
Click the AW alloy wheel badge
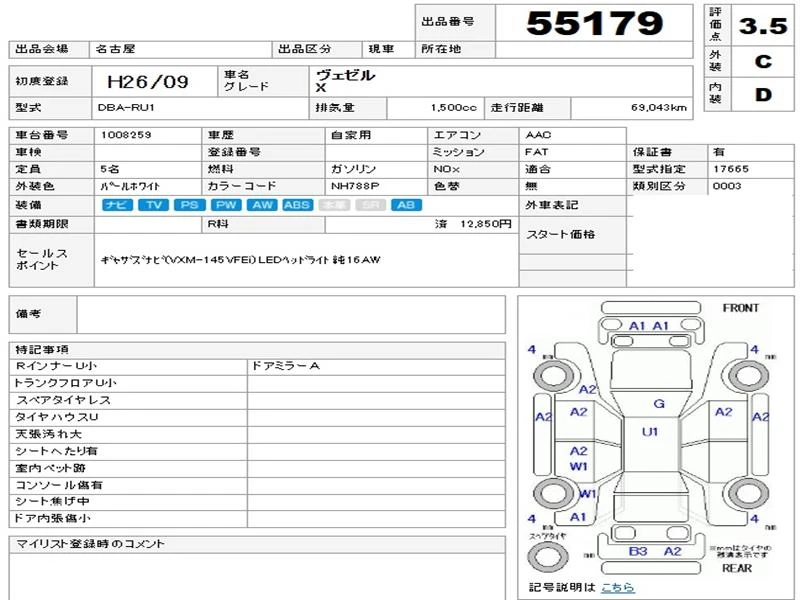click(262, 205)
